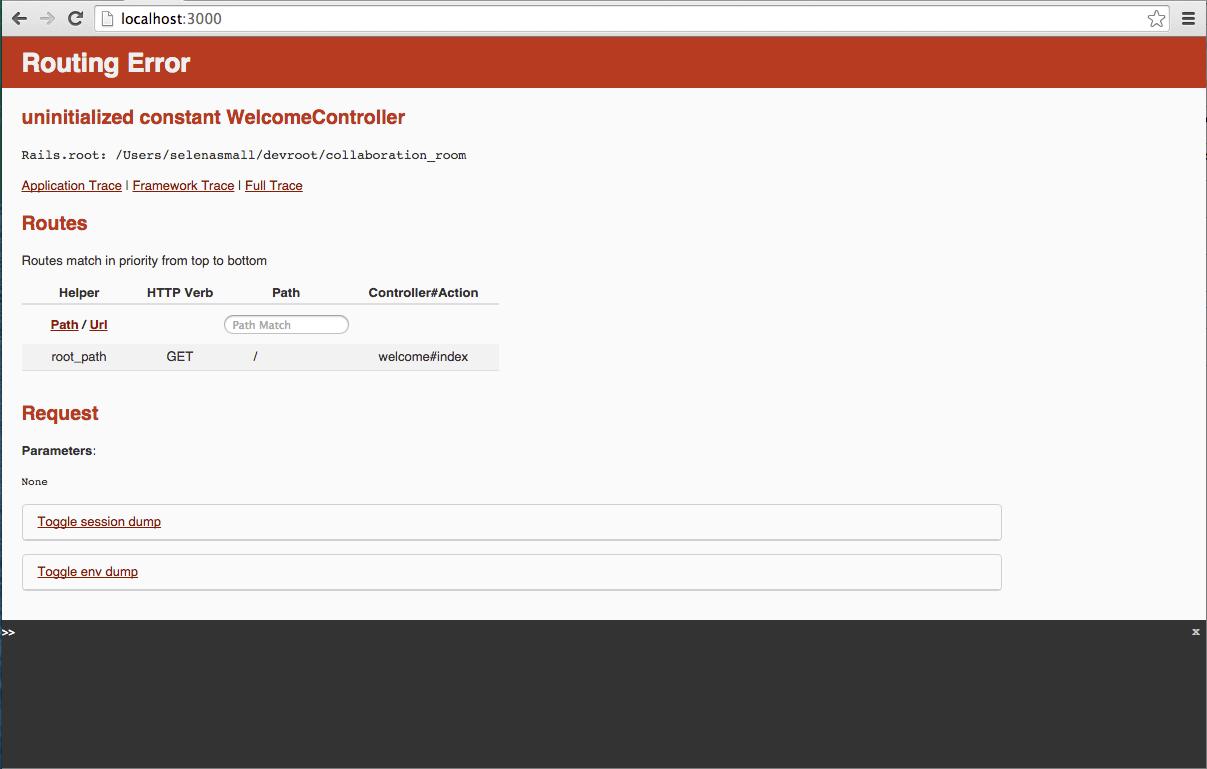The width and height of the screenshot is (1207, 769).
Task: Select the root_path helper cell
Action: 79,357
